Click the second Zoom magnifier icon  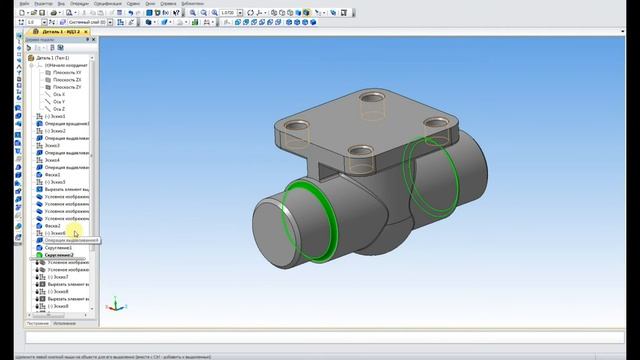tap(204, 13)
